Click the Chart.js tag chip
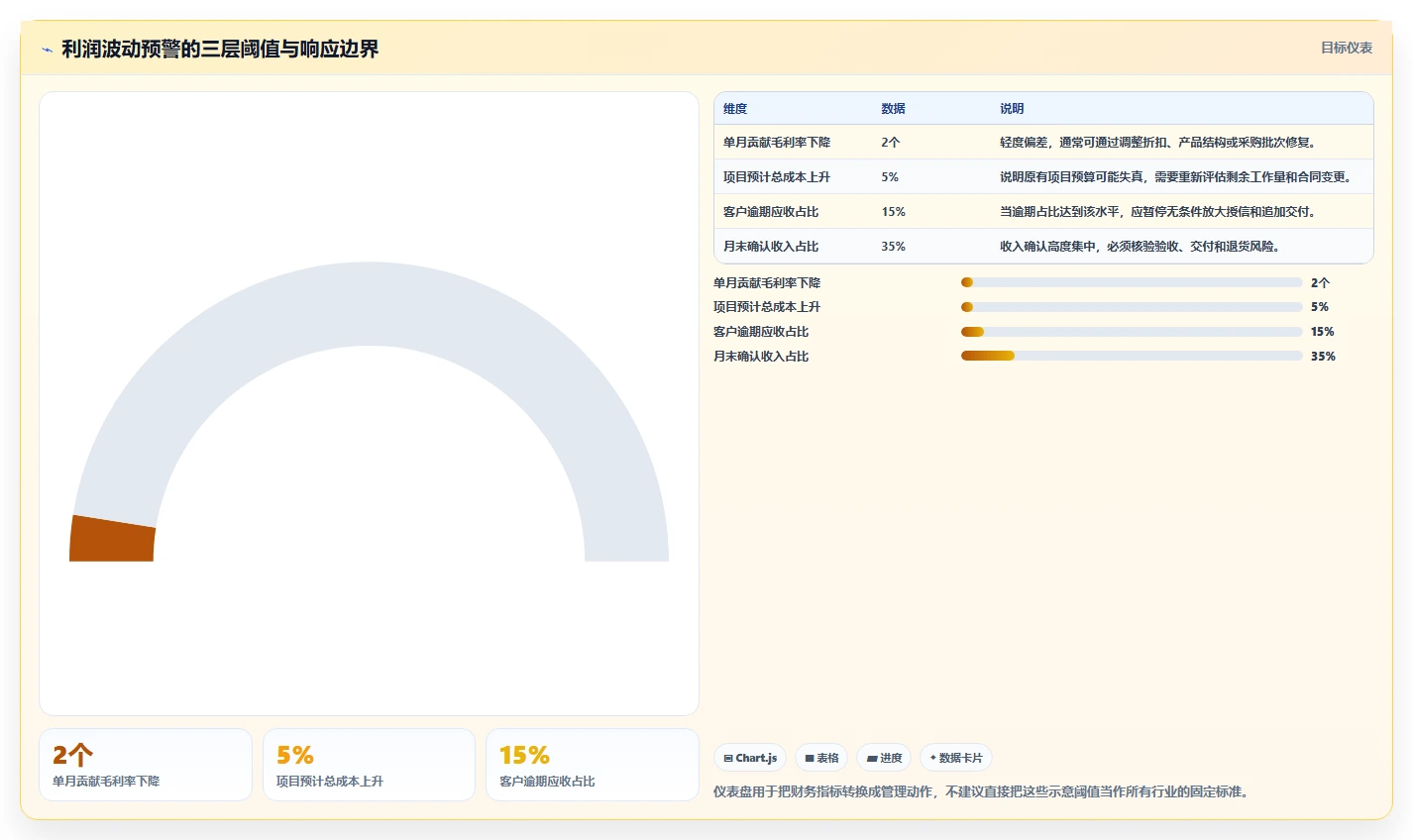Image resolution: width=1413 pixels, height=840 pixels. click(750, 758)
